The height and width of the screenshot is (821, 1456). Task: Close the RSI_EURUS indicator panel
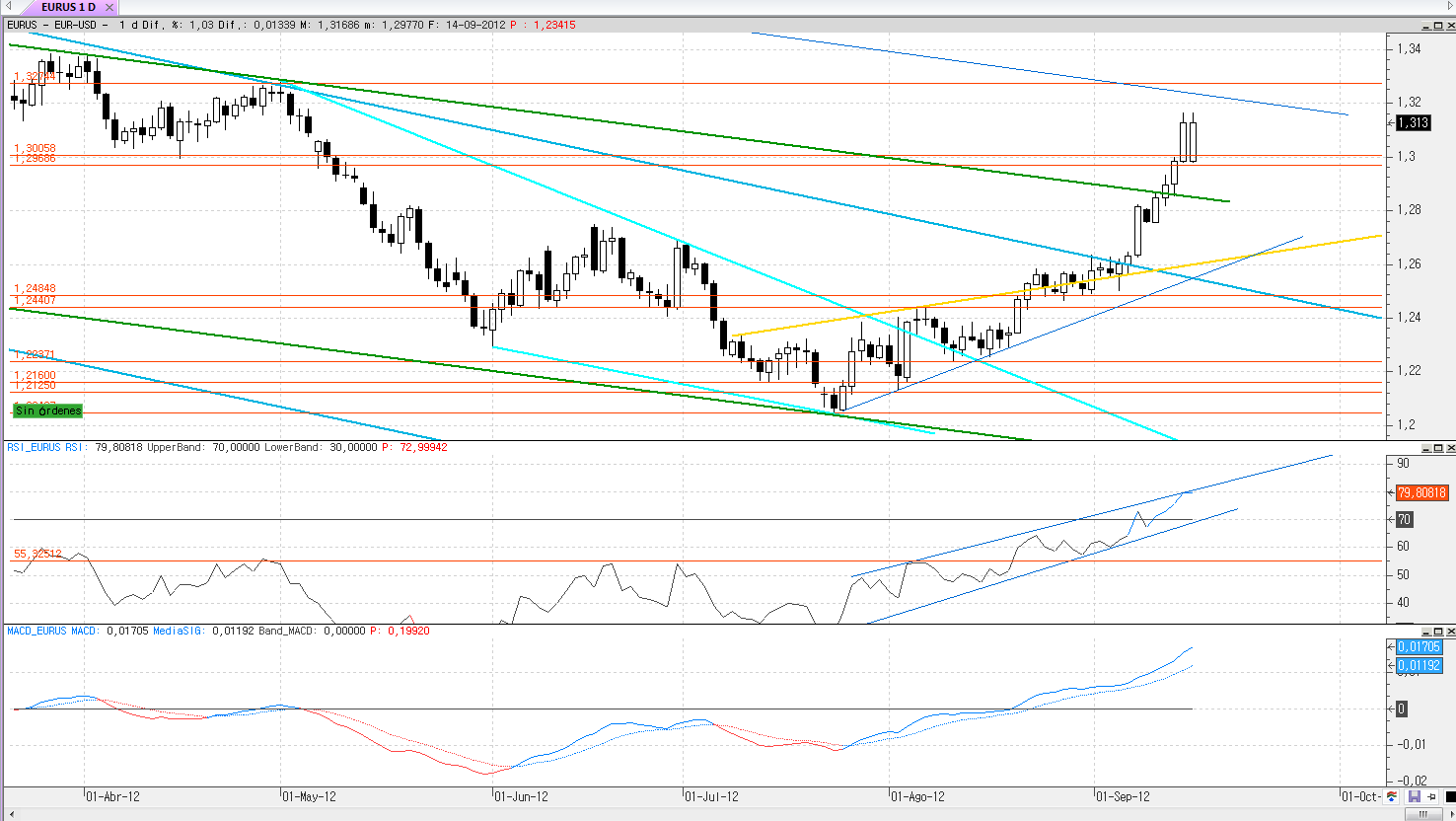click(1449, 448)
